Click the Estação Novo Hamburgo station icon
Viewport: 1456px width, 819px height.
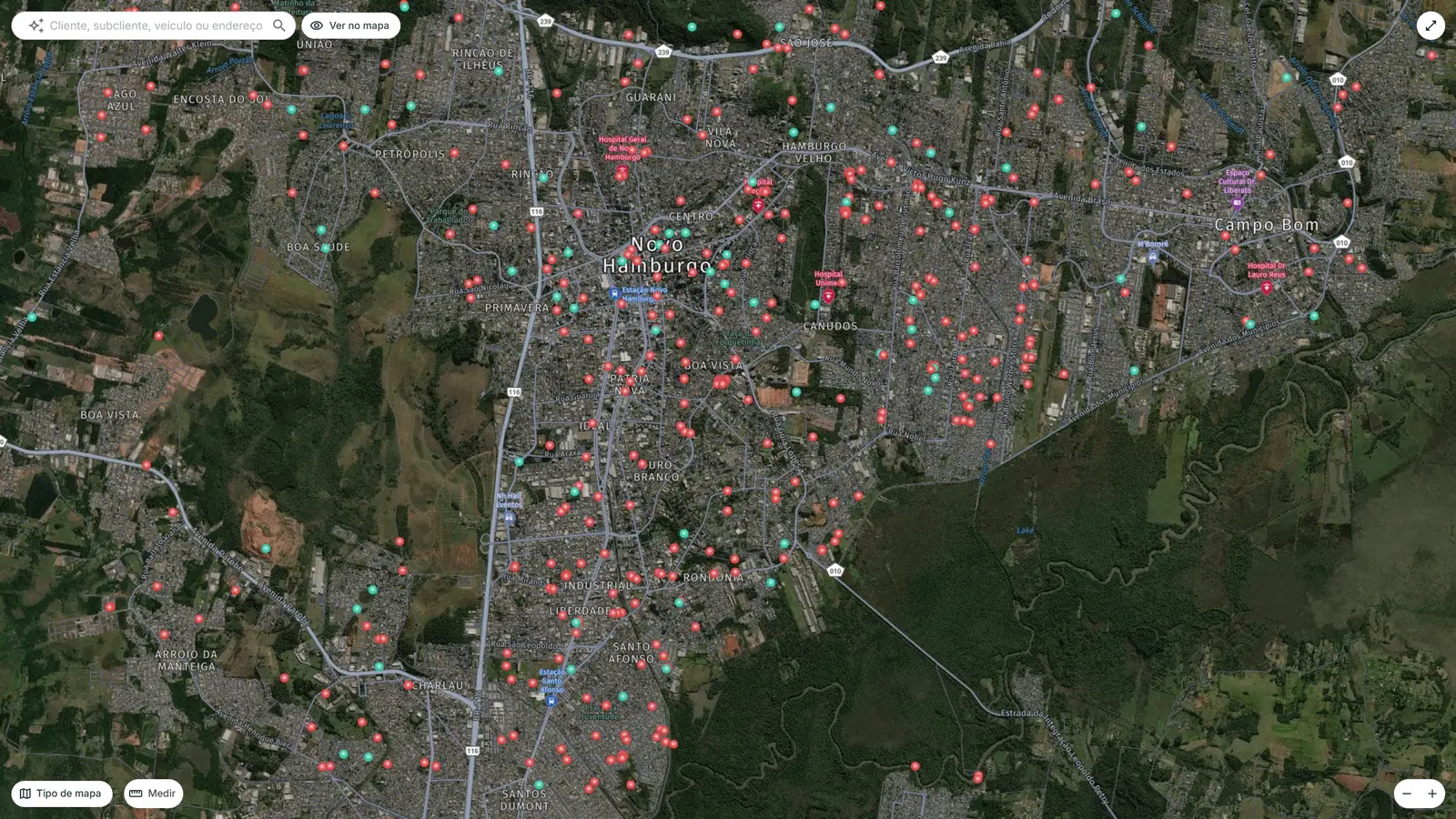(x=614, y=293)
